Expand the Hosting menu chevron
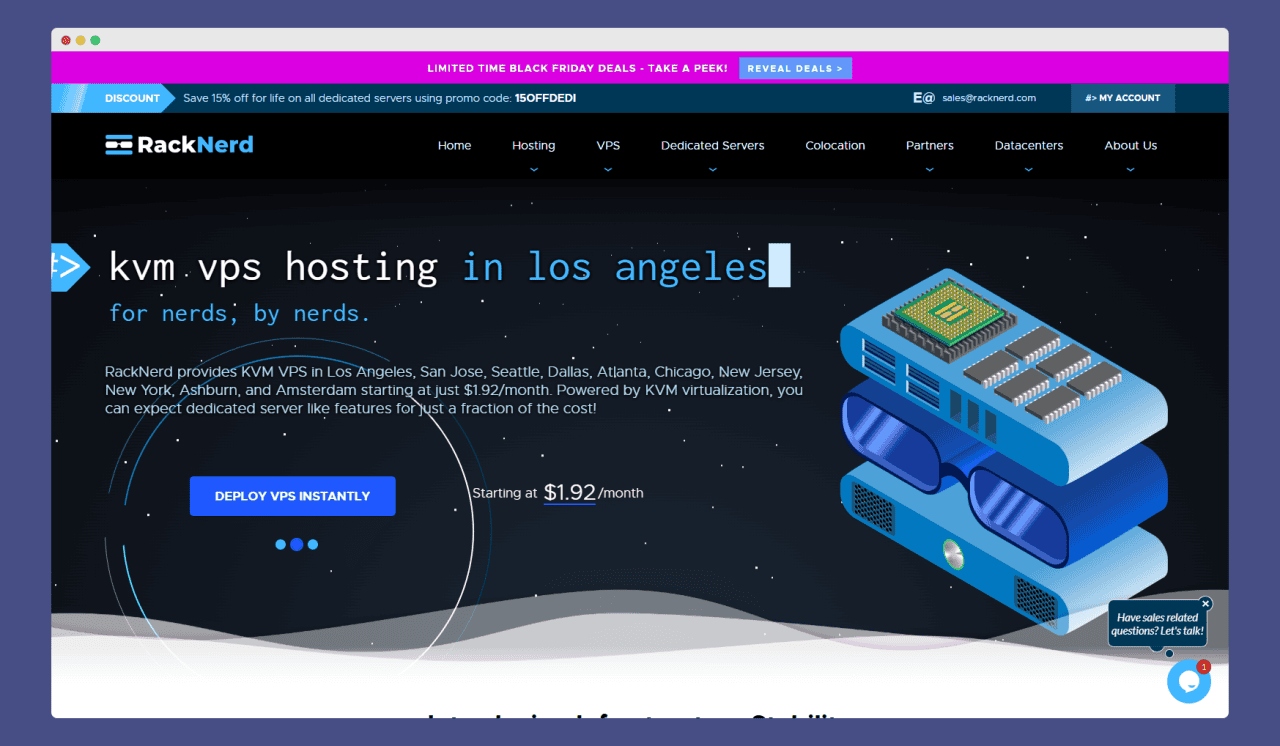Viewport: 1280px width, 746px height. pyautogui.click(x=533, y=169)
